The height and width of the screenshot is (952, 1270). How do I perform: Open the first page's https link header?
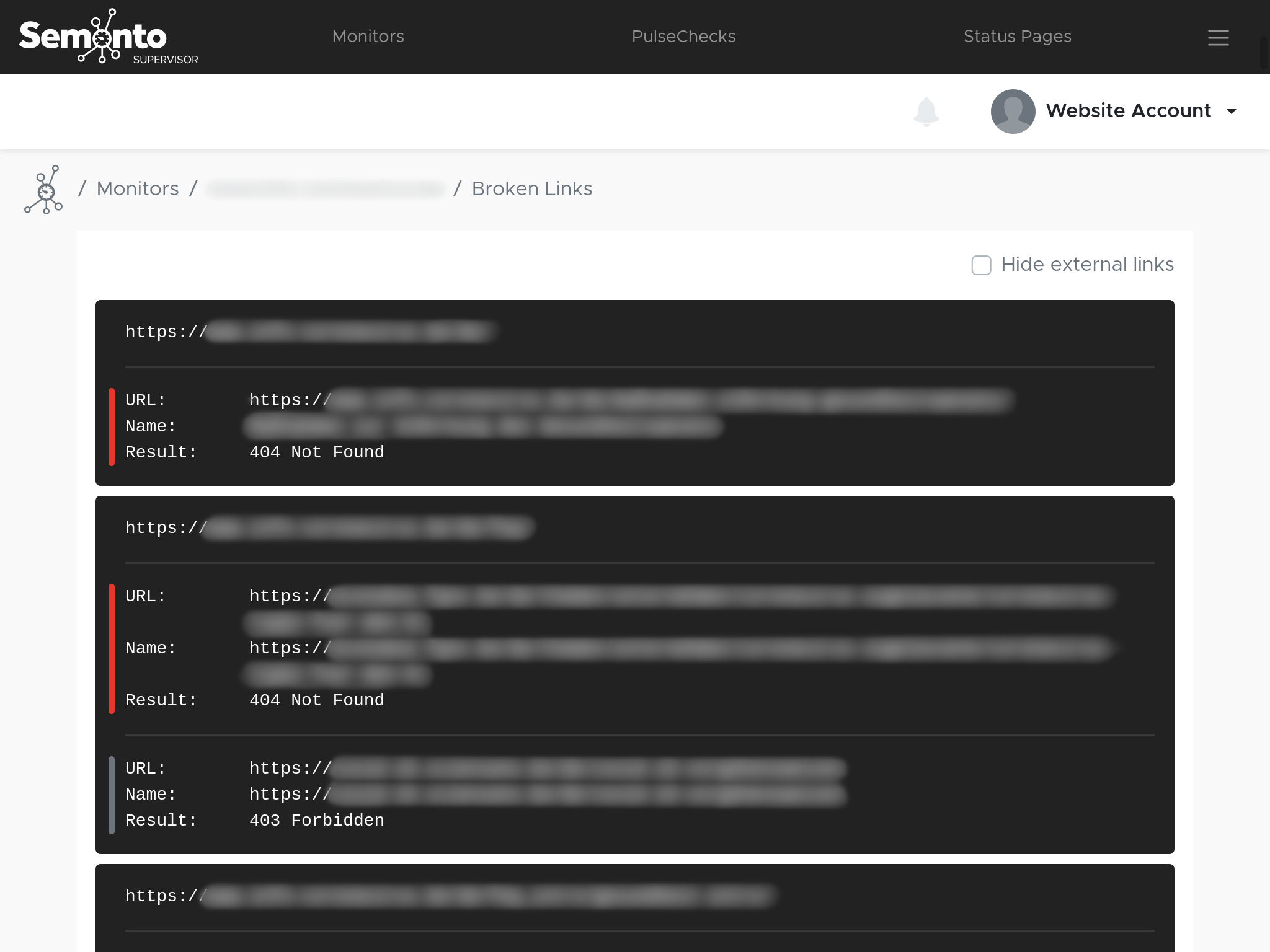point(309,332)
